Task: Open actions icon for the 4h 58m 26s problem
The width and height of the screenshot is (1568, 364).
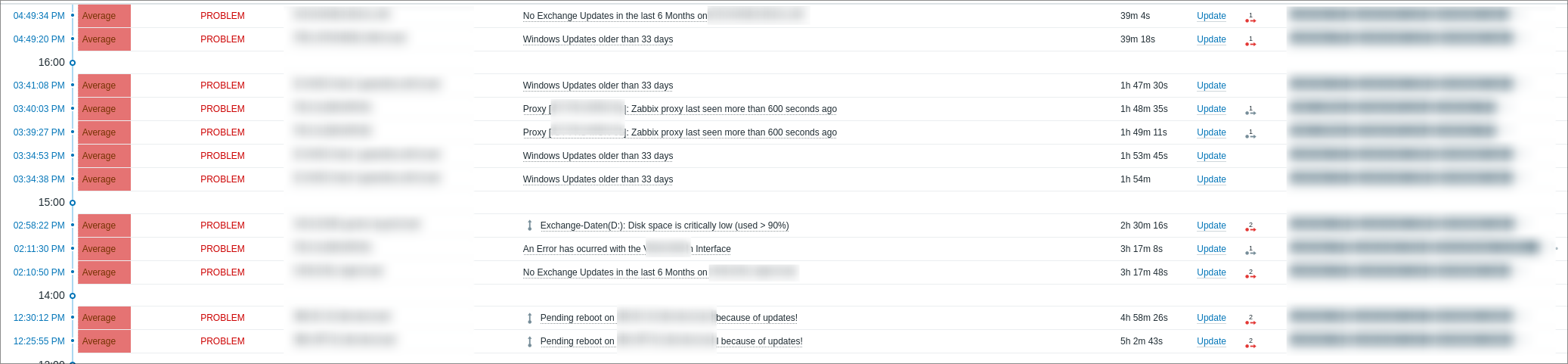Action: pyautogui.click(x=1250, y=319)
